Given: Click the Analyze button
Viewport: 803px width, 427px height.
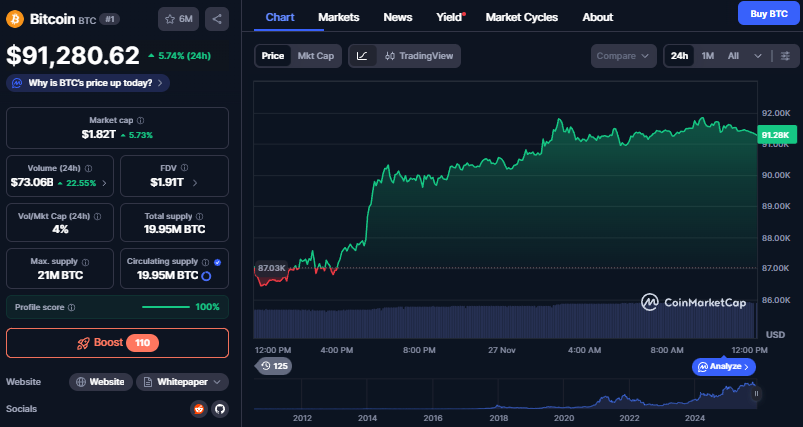Looking at the screenshot, I should click(x=724, y=367).
